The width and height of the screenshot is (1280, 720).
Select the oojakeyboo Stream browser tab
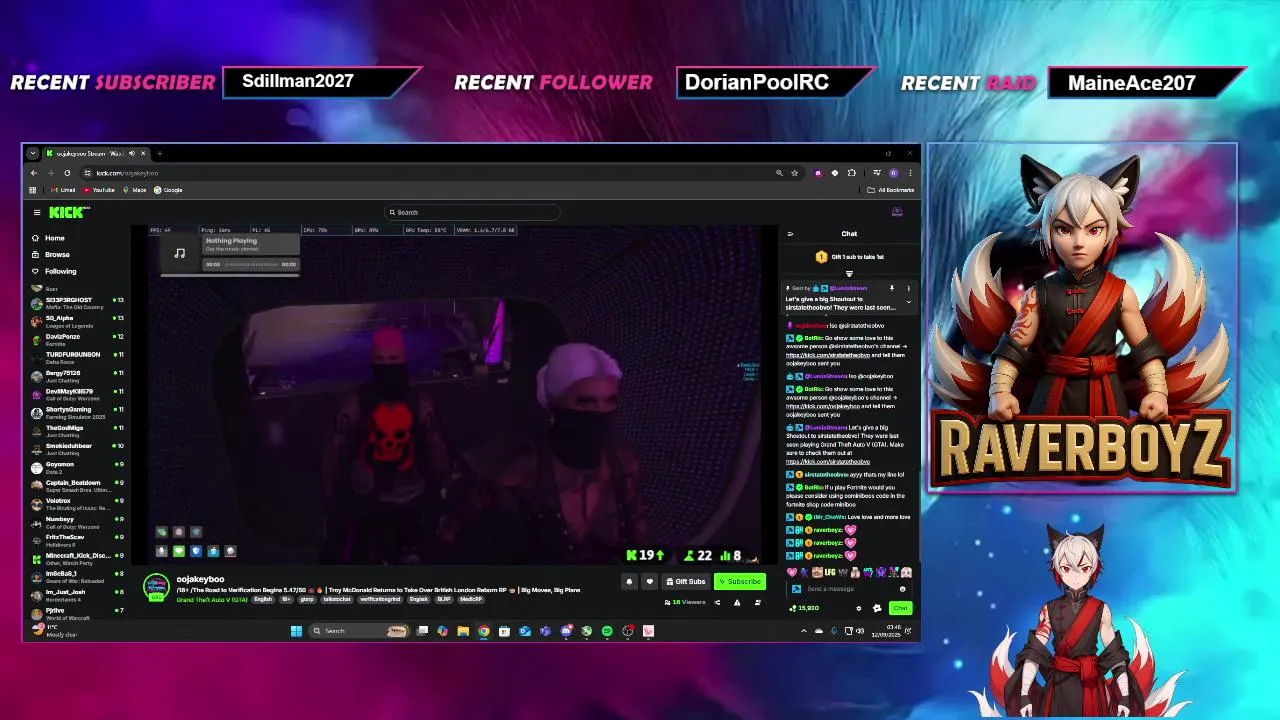coord(95,153)
